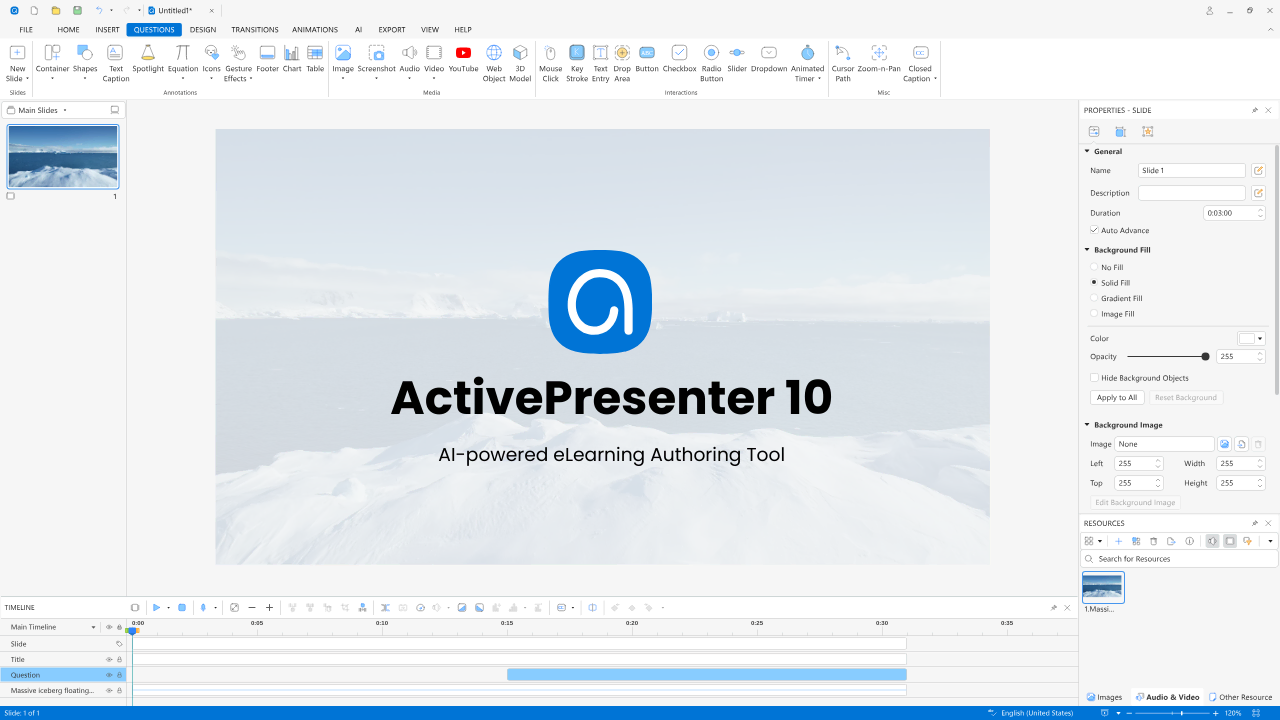Open the Main Timeline dropdown

[95, 626]
